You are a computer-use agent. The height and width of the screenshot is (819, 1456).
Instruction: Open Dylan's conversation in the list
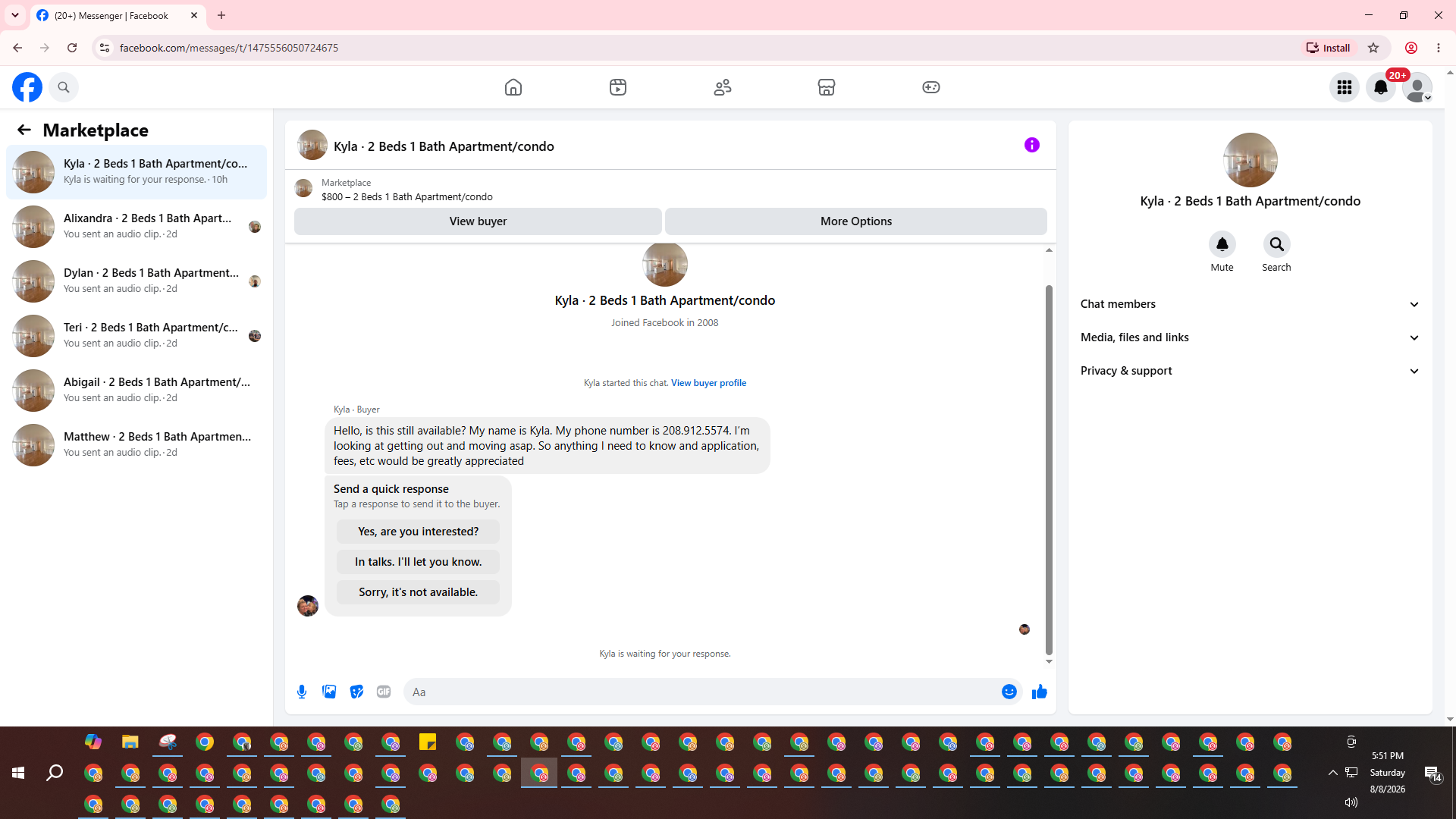pyautogui.click(x=136, y=281)
